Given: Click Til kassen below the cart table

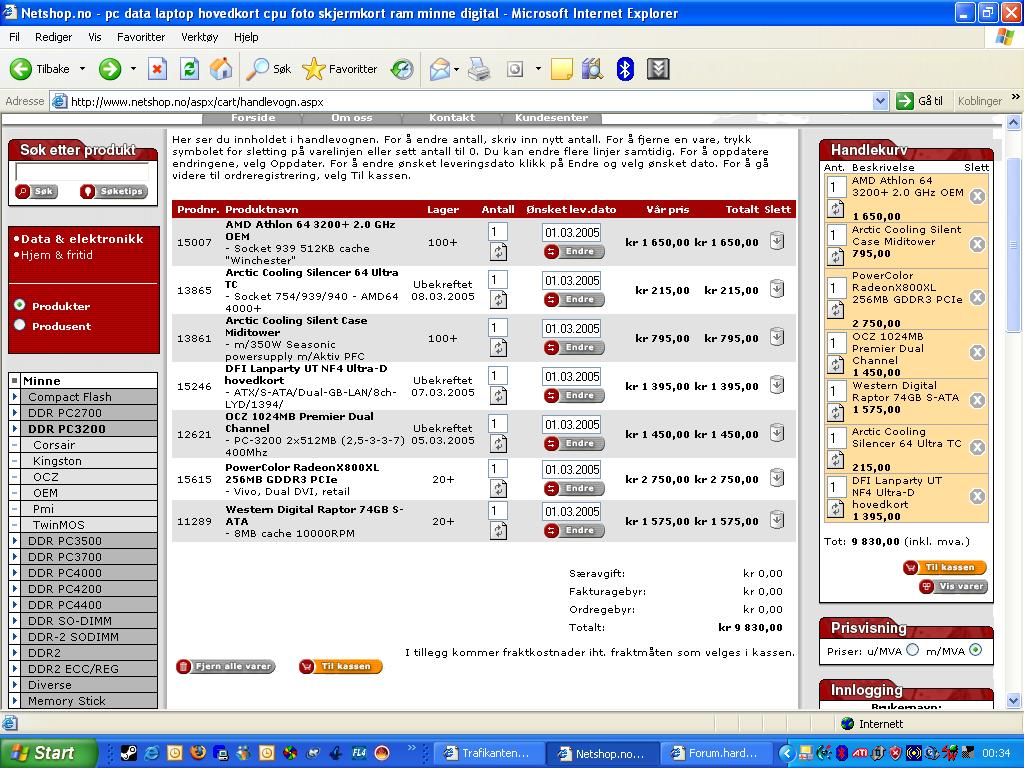Looking at the screenshot, I should 340,667.
